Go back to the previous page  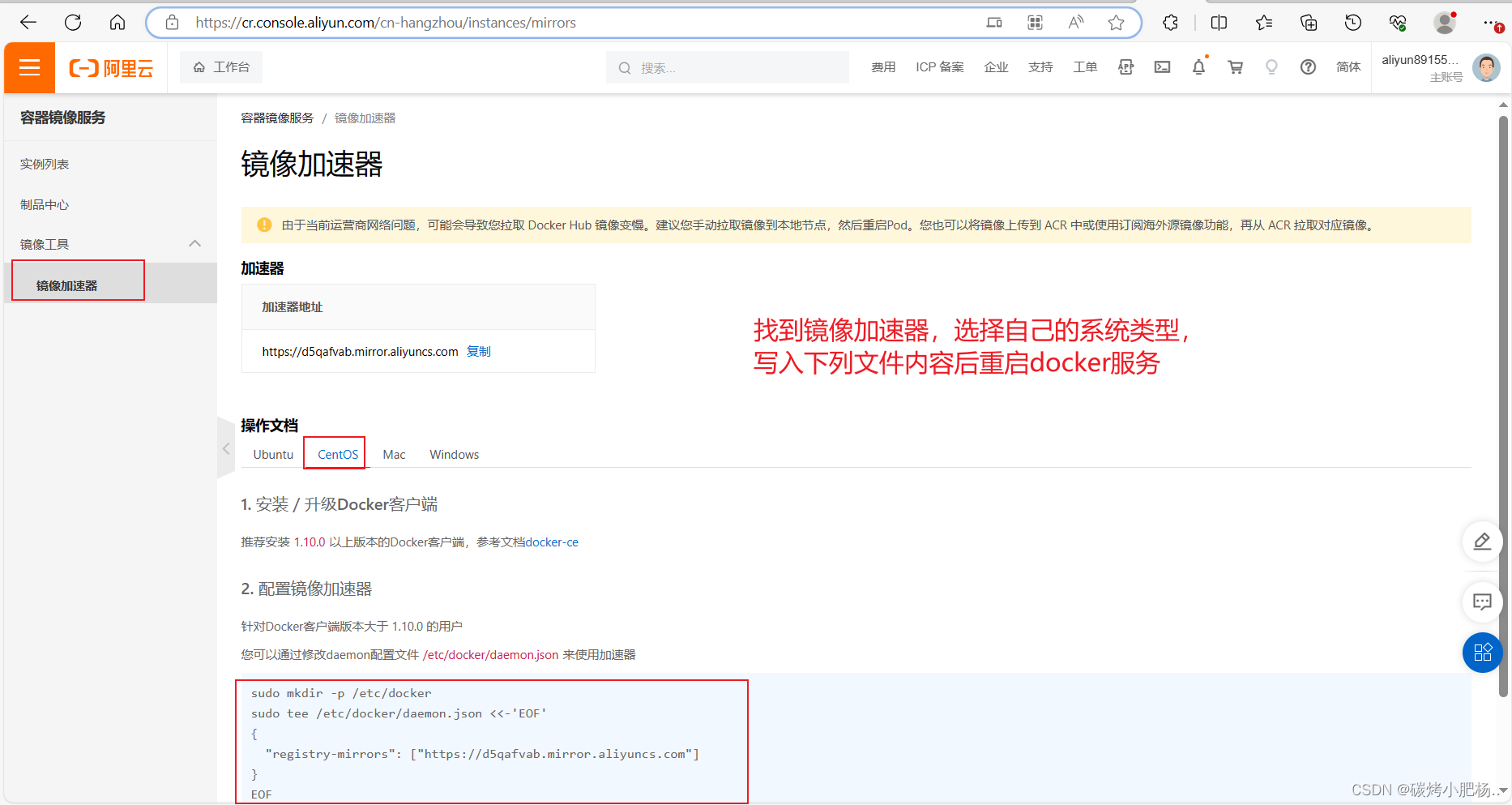(28, 23)
